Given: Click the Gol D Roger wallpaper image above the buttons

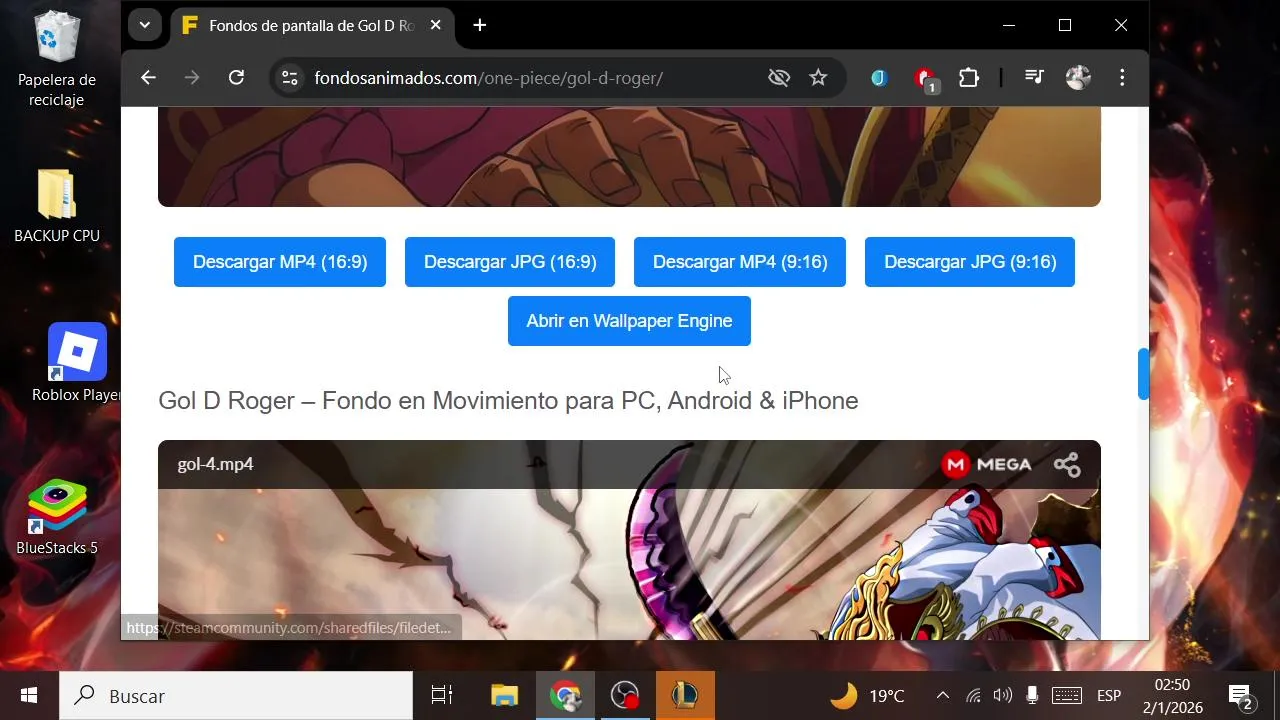Looking at the screenshot, I should pos(629,157).
